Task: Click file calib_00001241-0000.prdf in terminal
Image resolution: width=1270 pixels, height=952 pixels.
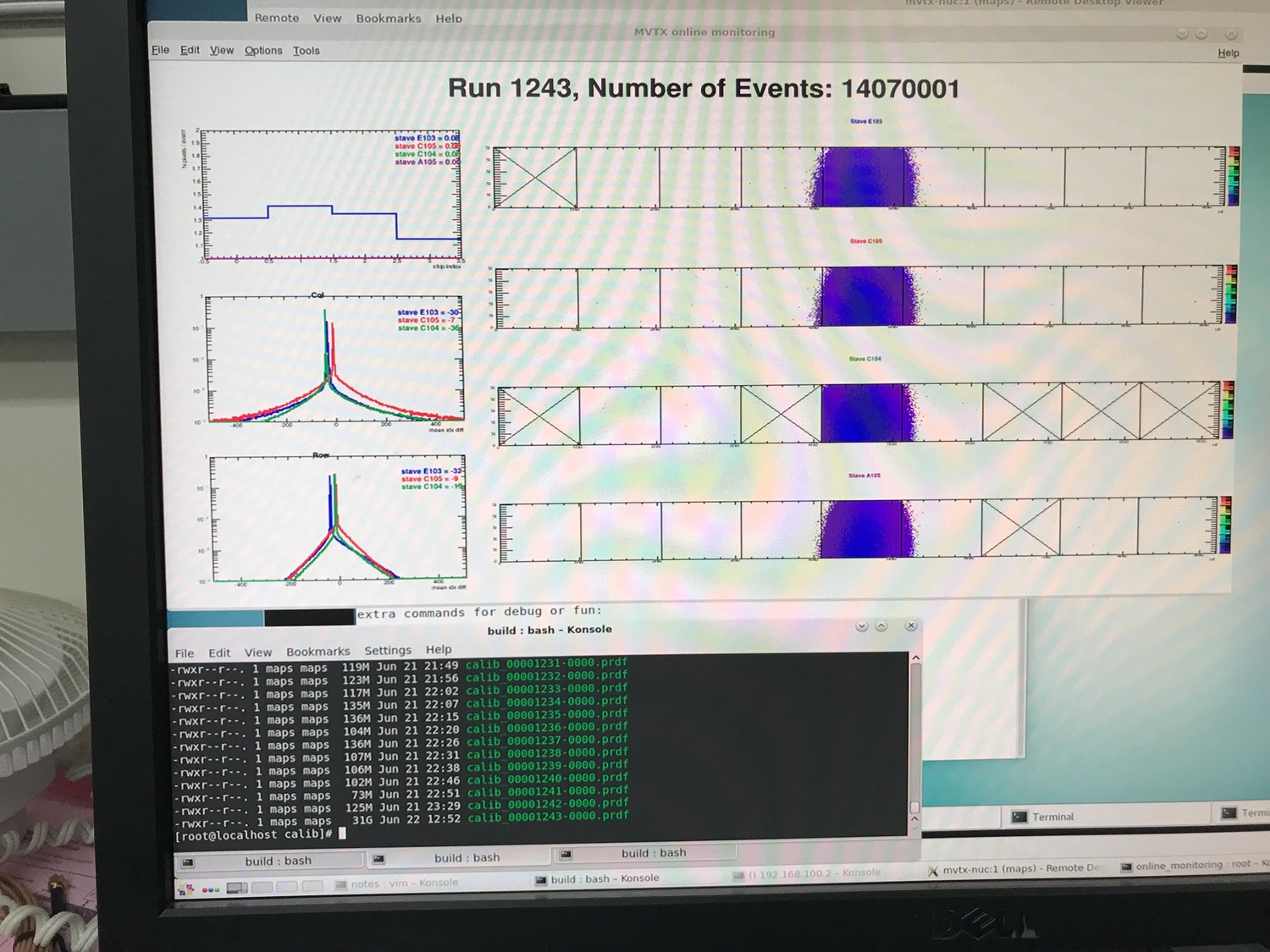Action: tap(548, 791)
